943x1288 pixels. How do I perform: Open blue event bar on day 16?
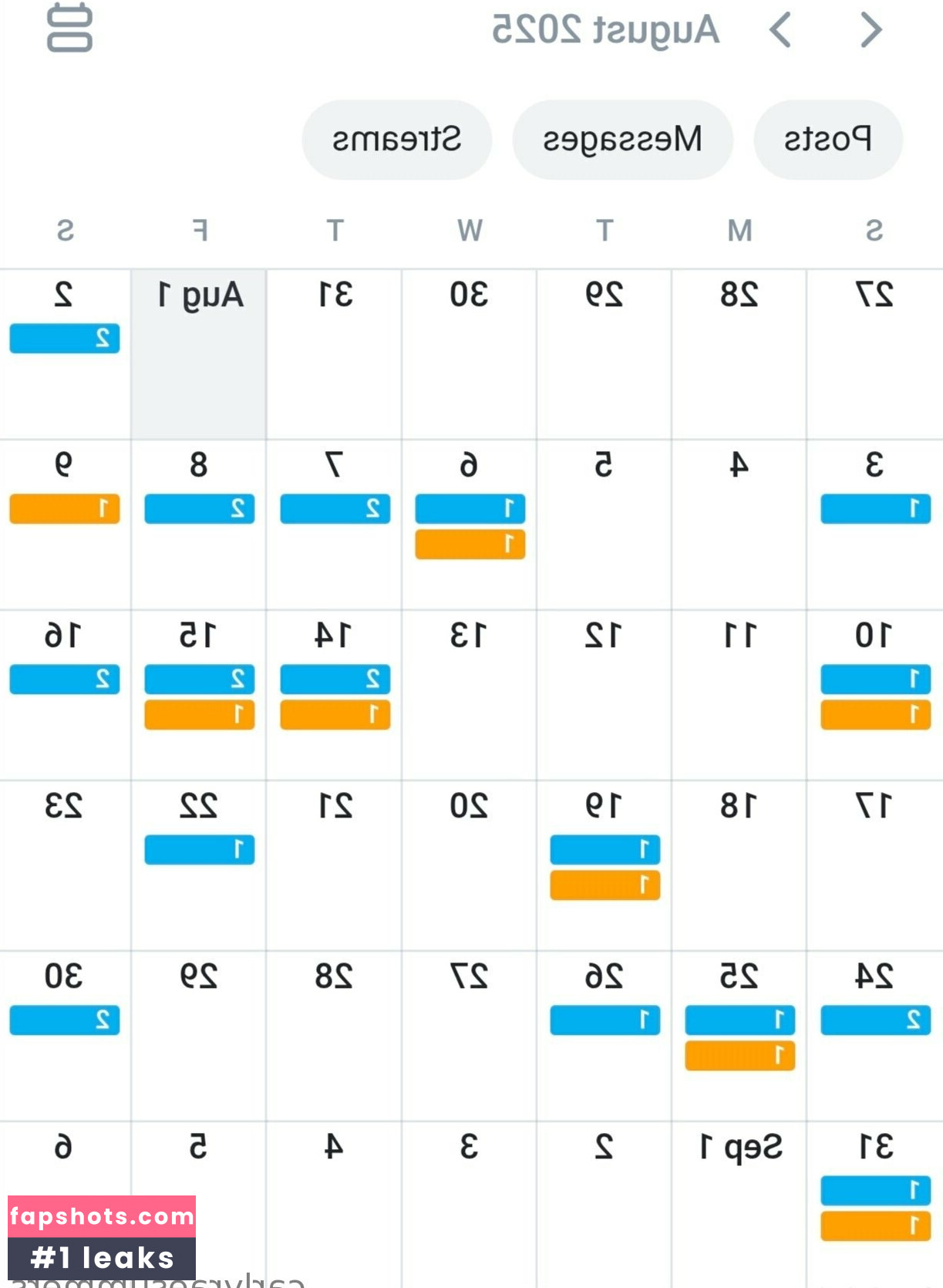click(x=65, y=679)
